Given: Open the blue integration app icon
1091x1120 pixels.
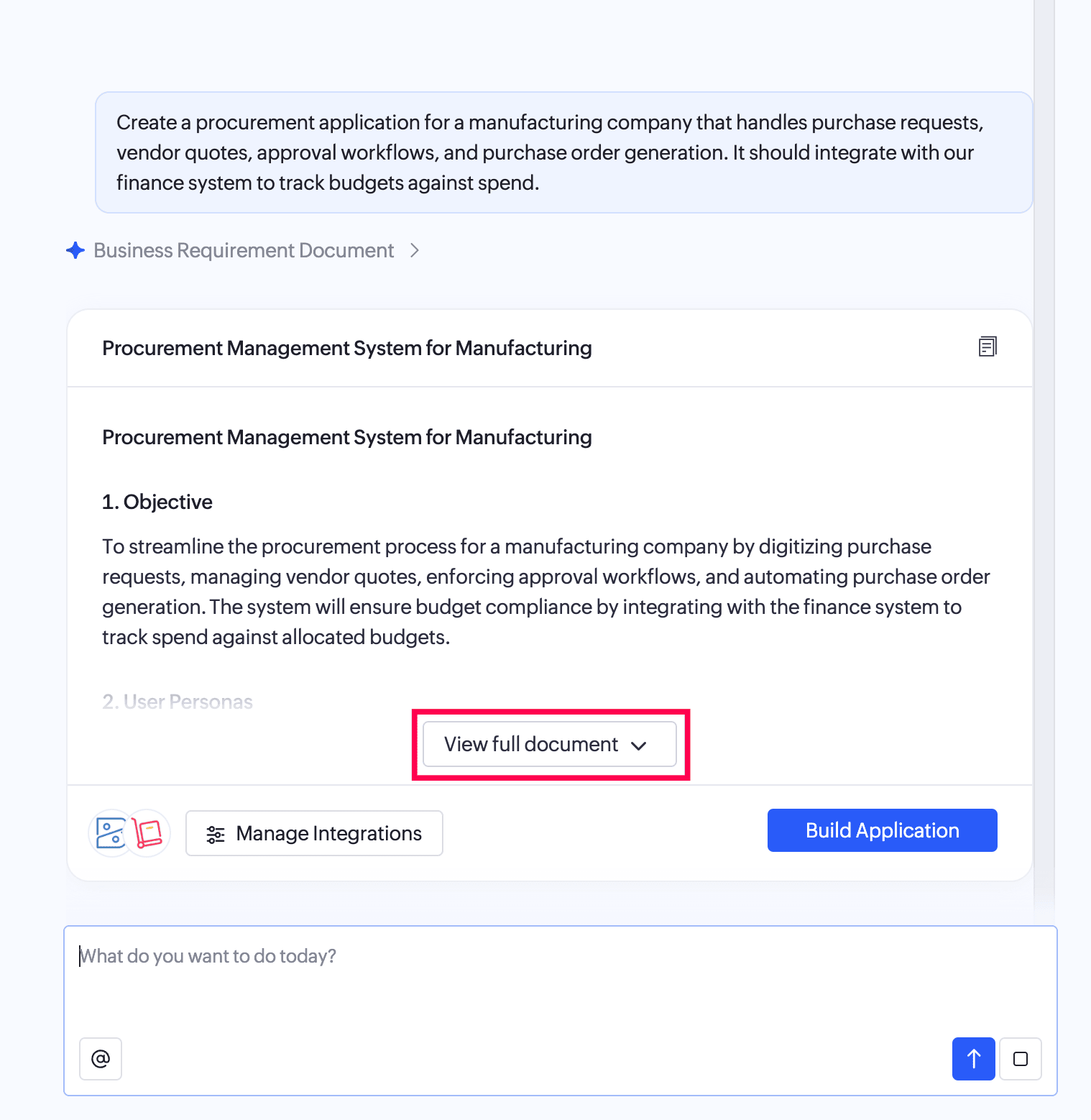Looking at the screenshot, I should point(111,833).
